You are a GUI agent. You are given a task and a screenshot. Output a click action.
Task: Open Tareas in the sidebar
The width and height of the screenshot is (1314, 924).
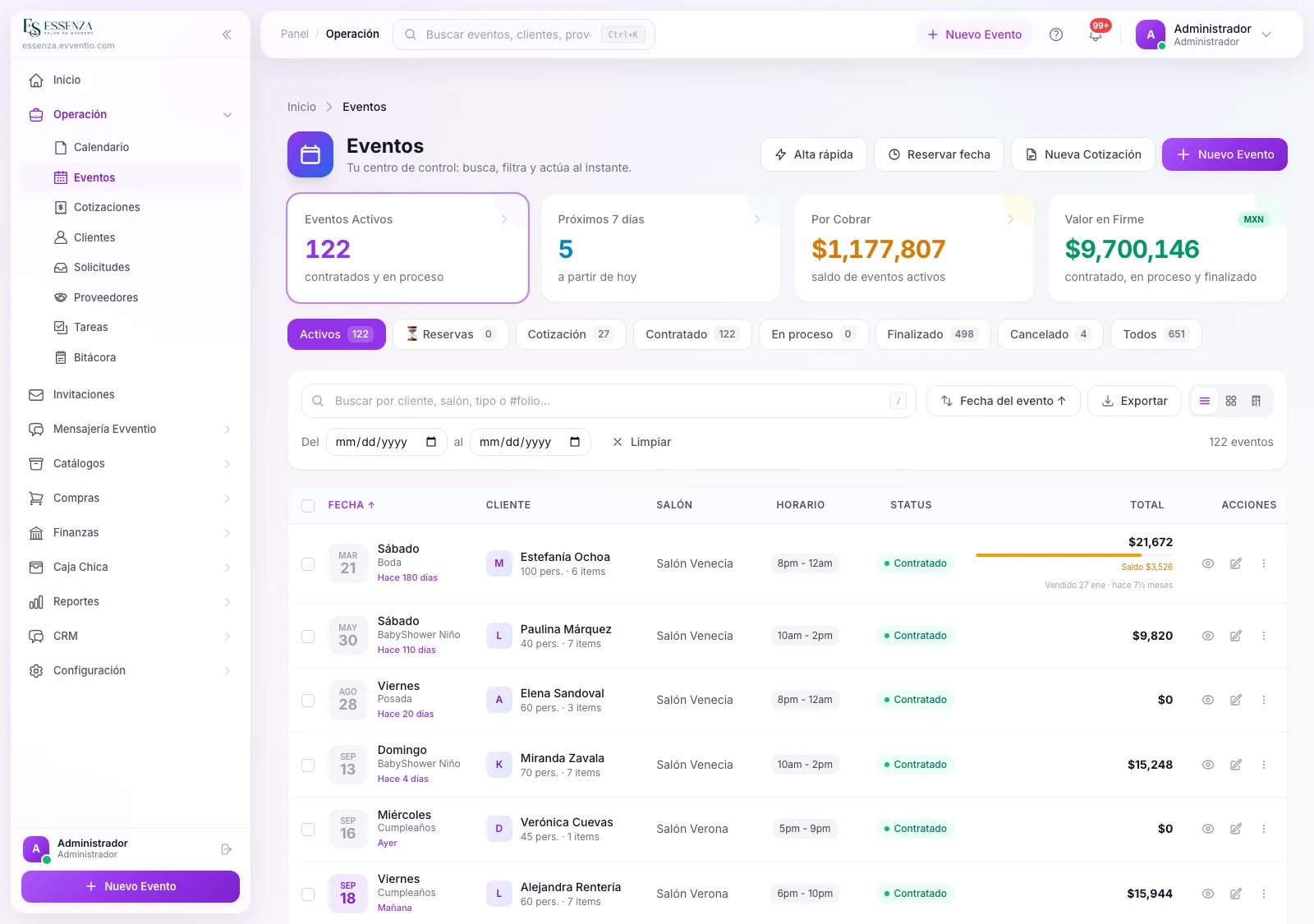131,327
